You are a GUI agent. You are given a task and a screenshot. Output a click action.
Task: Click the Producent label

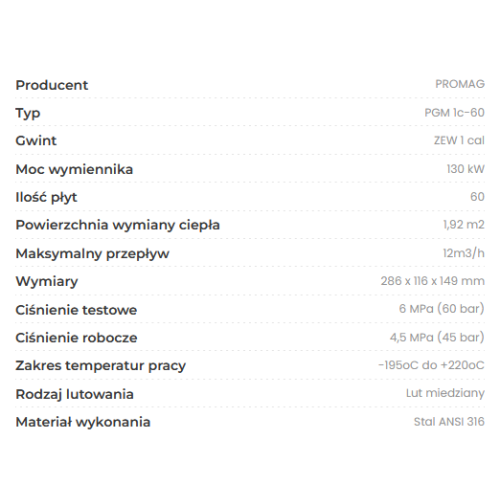pos(52,85)
